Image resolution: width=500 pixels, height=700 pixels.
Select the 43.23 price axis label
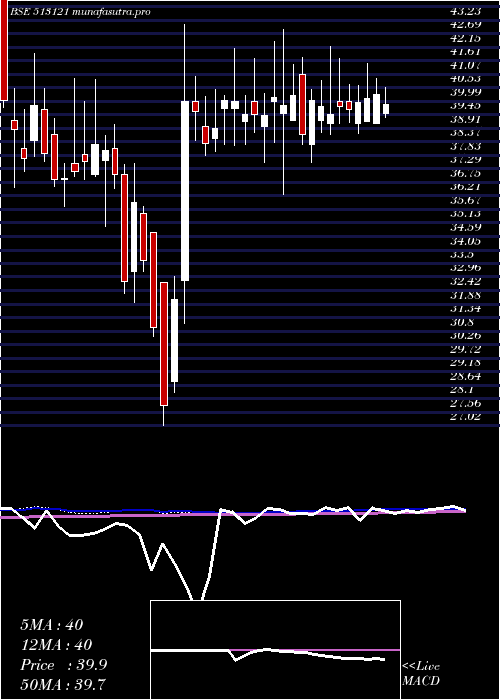[465, 12]
